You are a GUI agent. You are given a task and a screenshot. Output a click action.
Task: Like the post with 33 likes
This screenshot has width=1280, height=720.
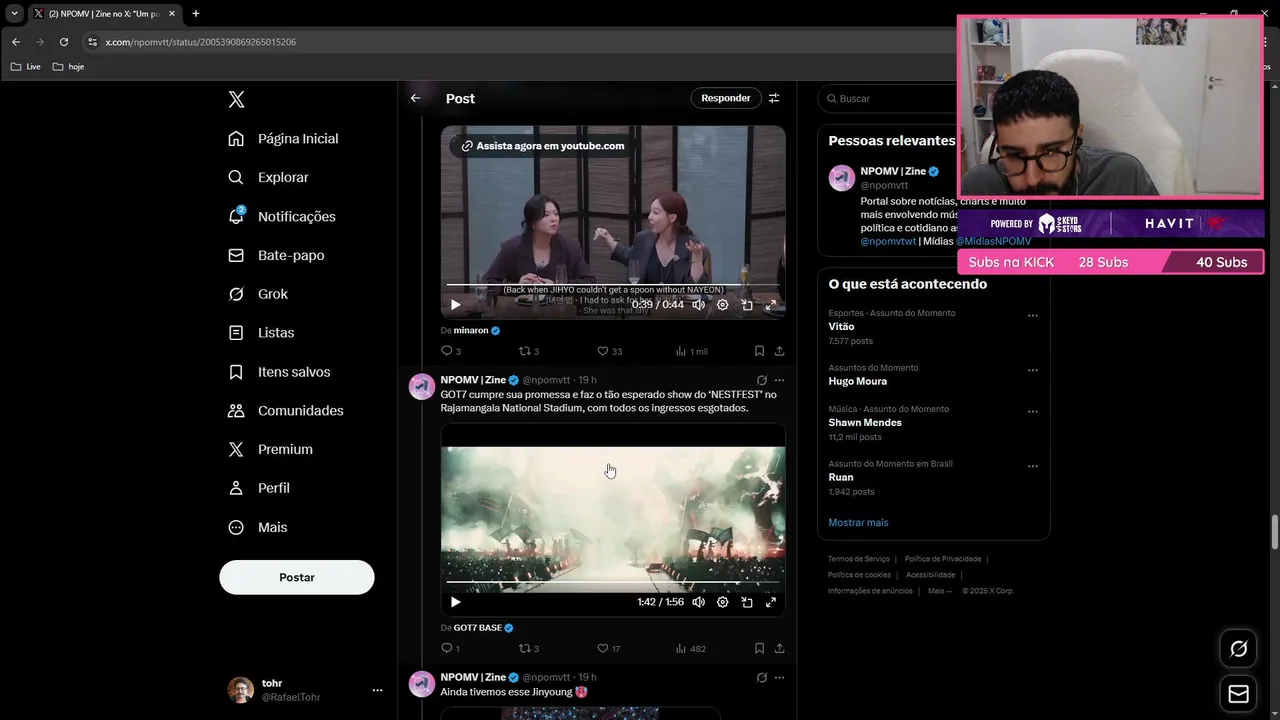(610, 351)
